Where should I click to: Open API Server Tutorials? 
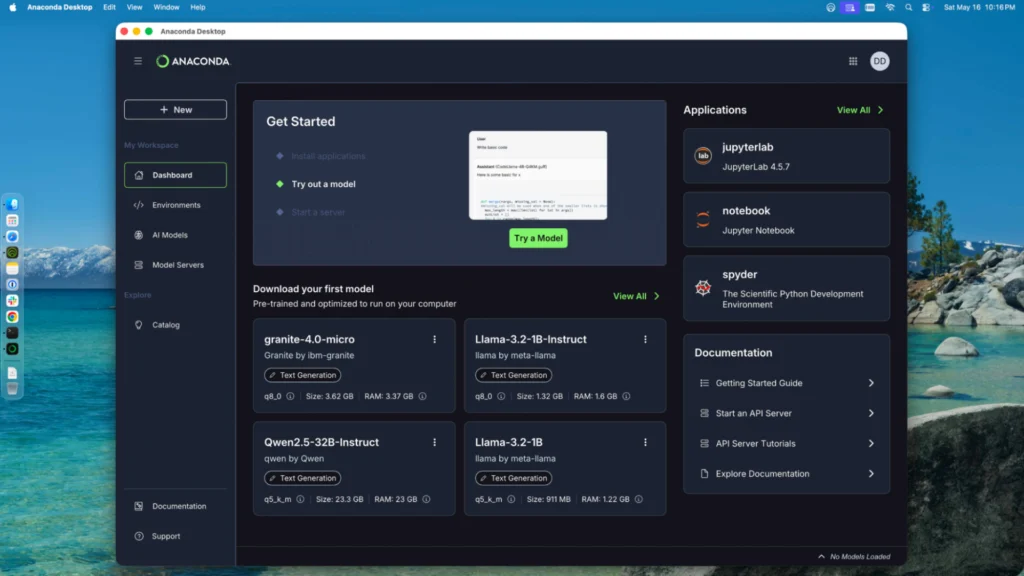(x=786, y=443)
